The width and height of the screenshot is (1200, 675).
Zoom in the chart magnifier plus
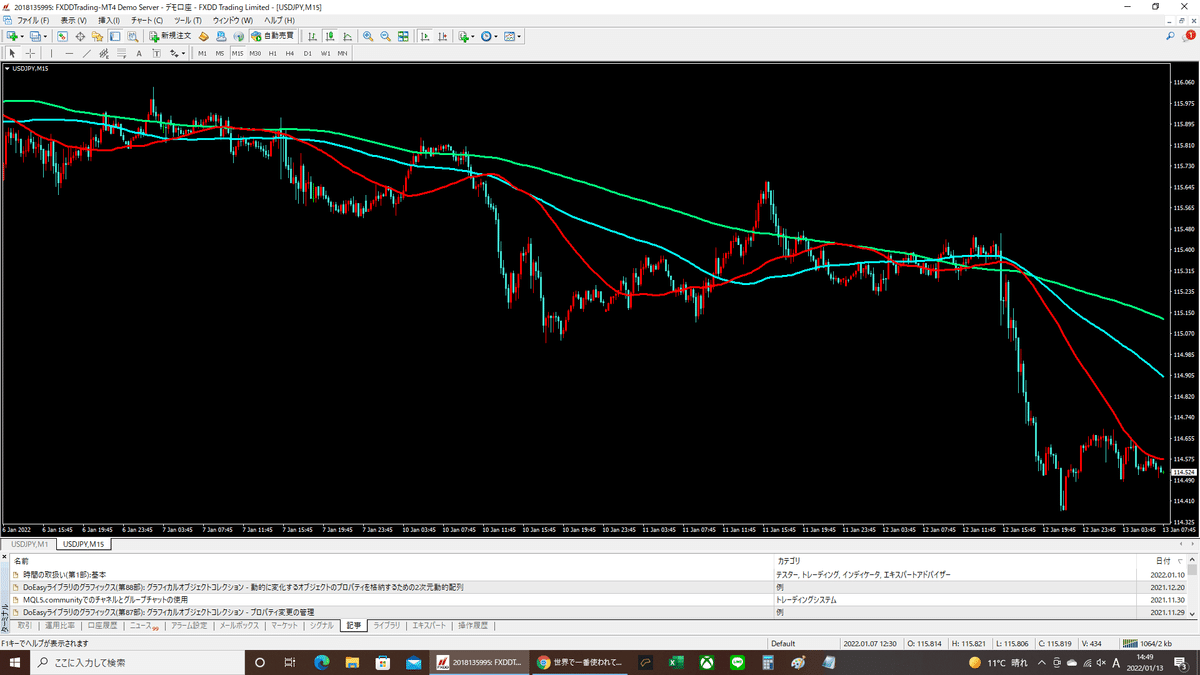pyautogui.click(x=368, y=36)
